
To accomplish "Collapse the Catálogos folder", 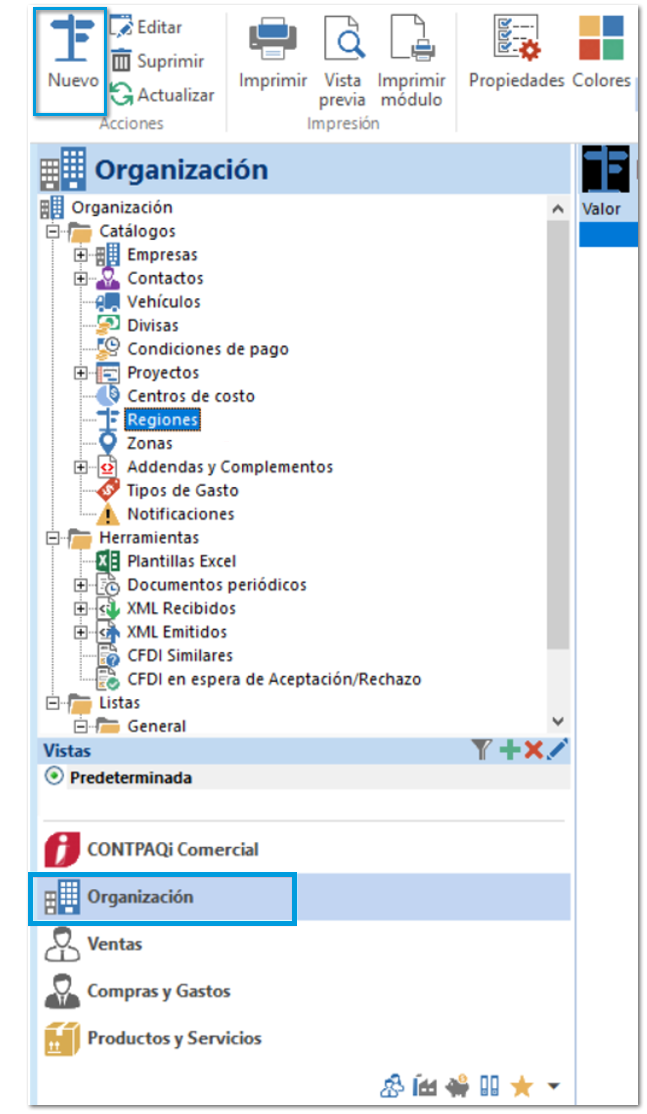I will click(53, 232).
